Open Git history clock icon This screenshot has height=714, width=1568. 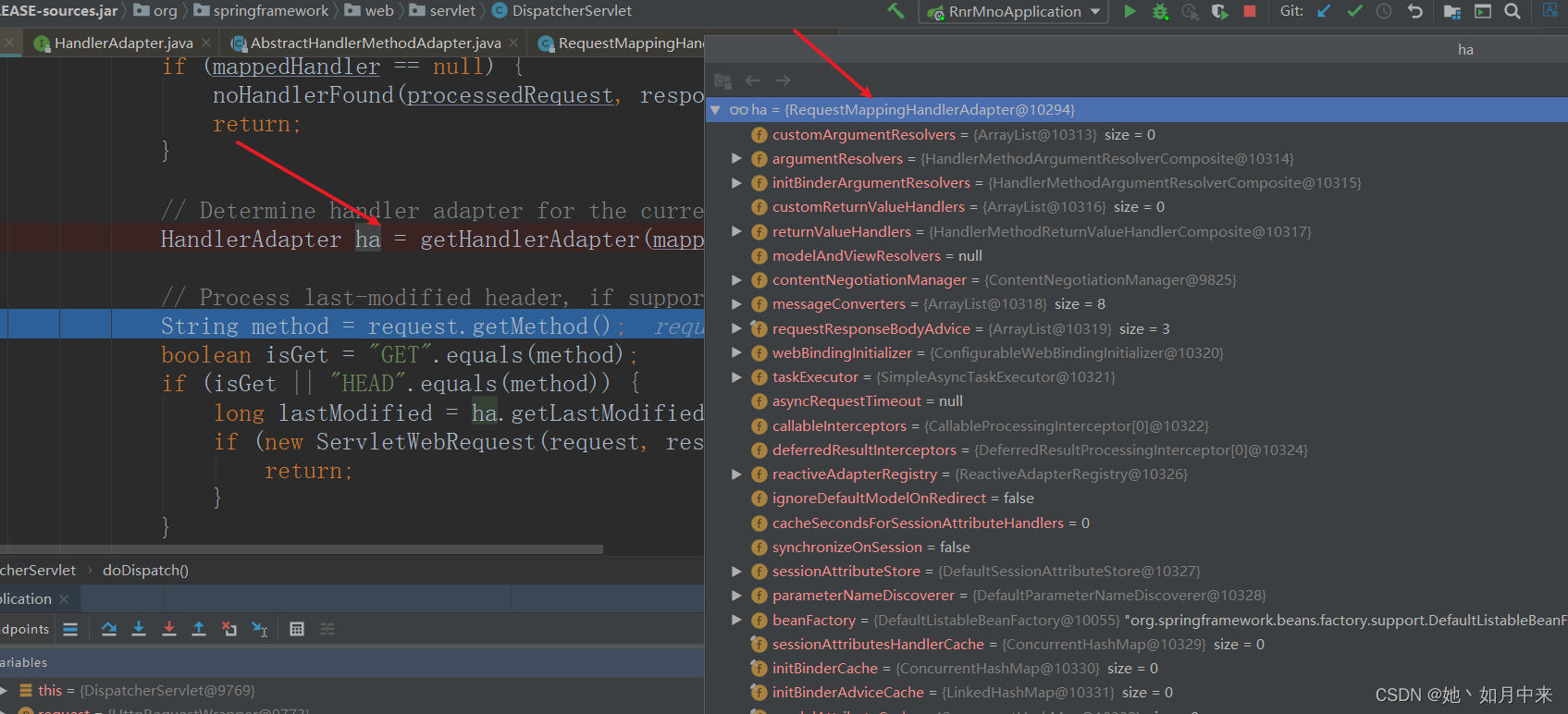click(1384, 11)
